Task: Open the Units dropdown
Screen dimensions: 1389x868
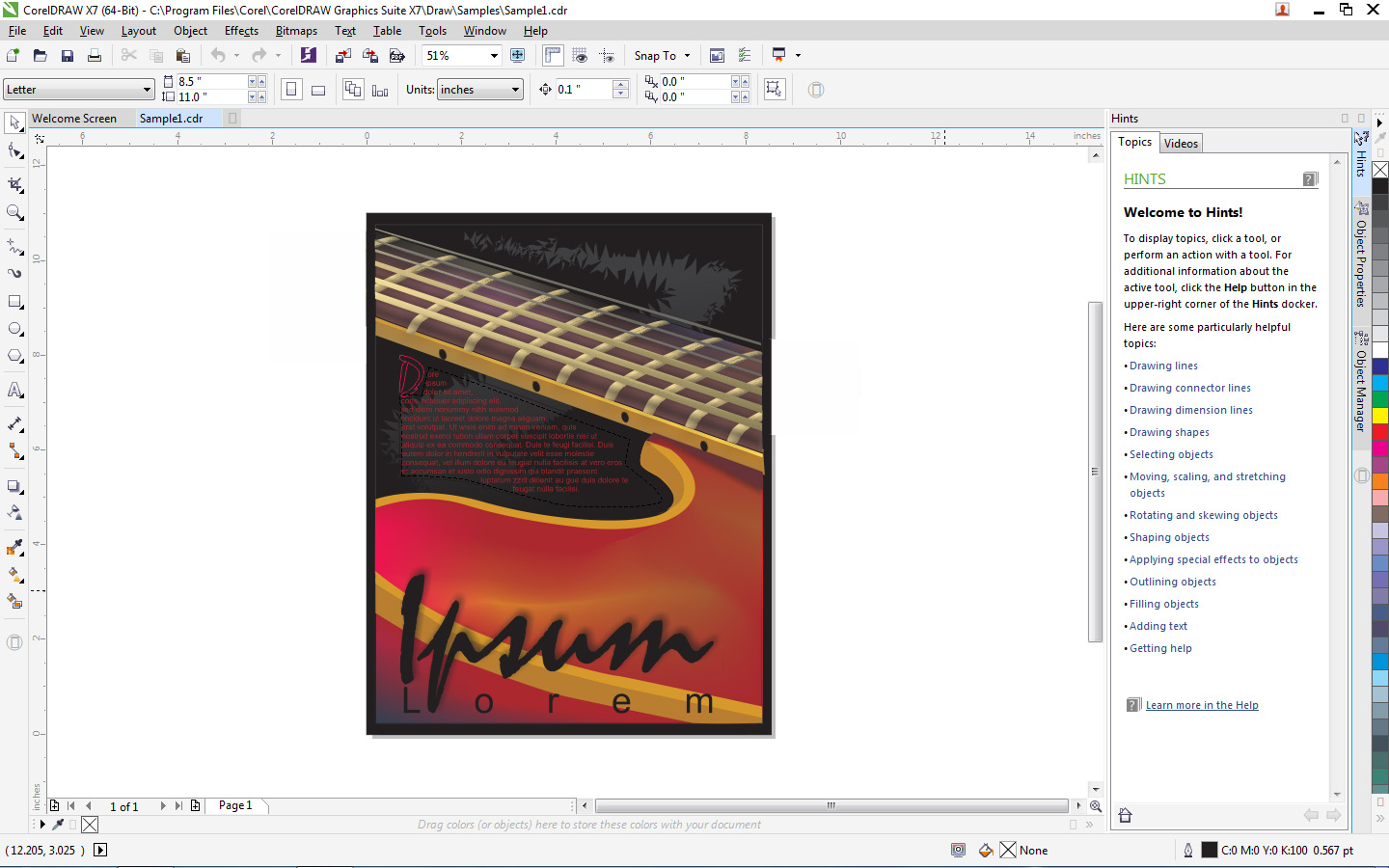Action: tap(515, 90)
